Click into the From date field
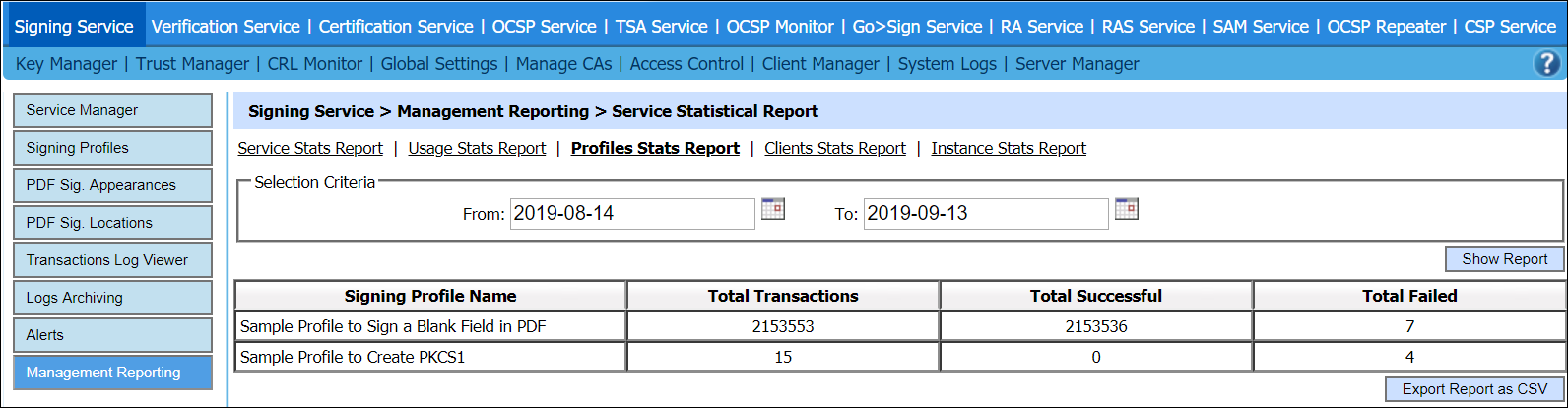This screenshot has height=408, width=1568. coord(632,213)
